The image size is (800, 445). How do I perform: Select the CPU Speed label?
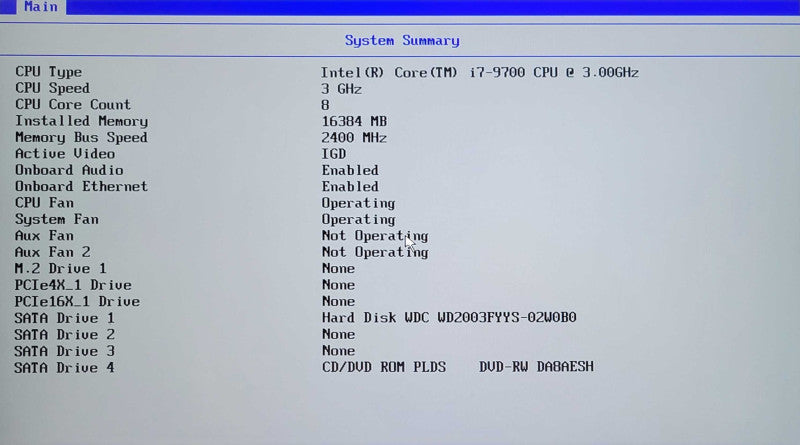click(x=53, y=88)
